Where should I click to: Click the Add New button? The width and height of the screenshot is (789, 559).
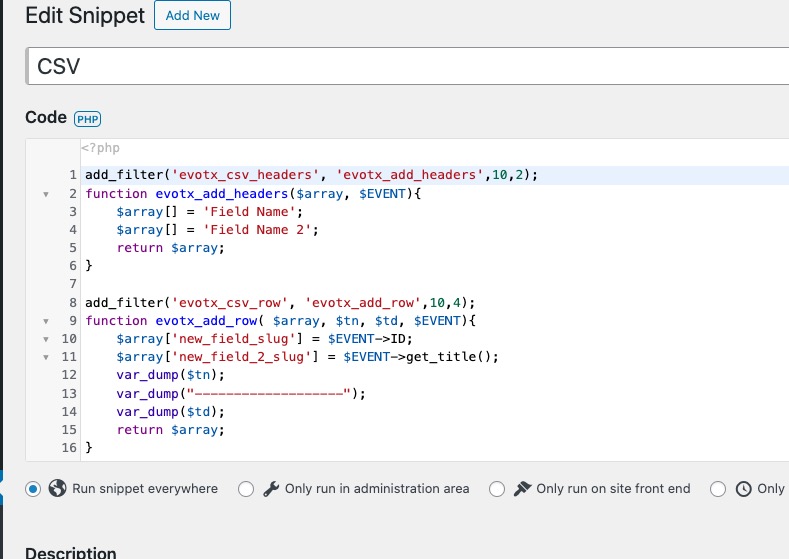[192, 16]
